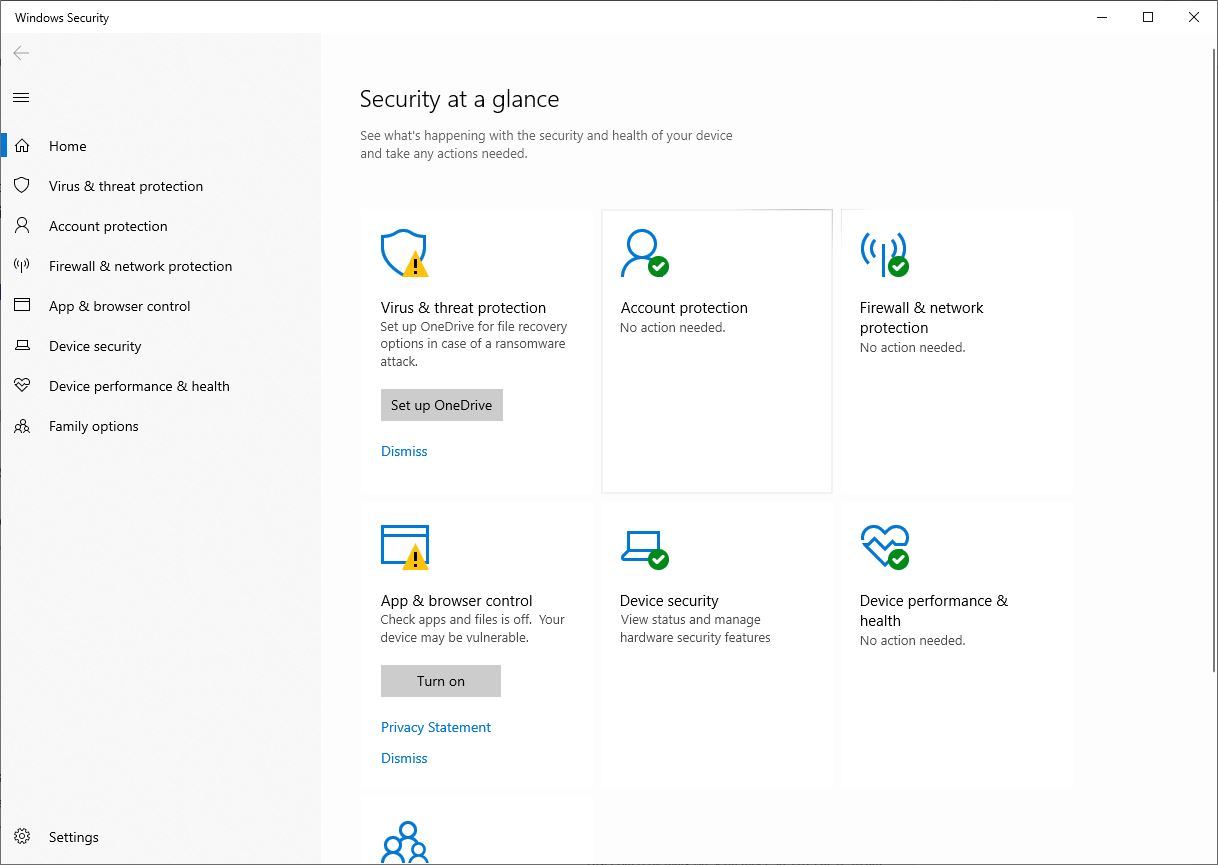Open Virus & threat protection in sidebar
The height and width of the screenshot is (865, 1218).
[x=125, y=186]
